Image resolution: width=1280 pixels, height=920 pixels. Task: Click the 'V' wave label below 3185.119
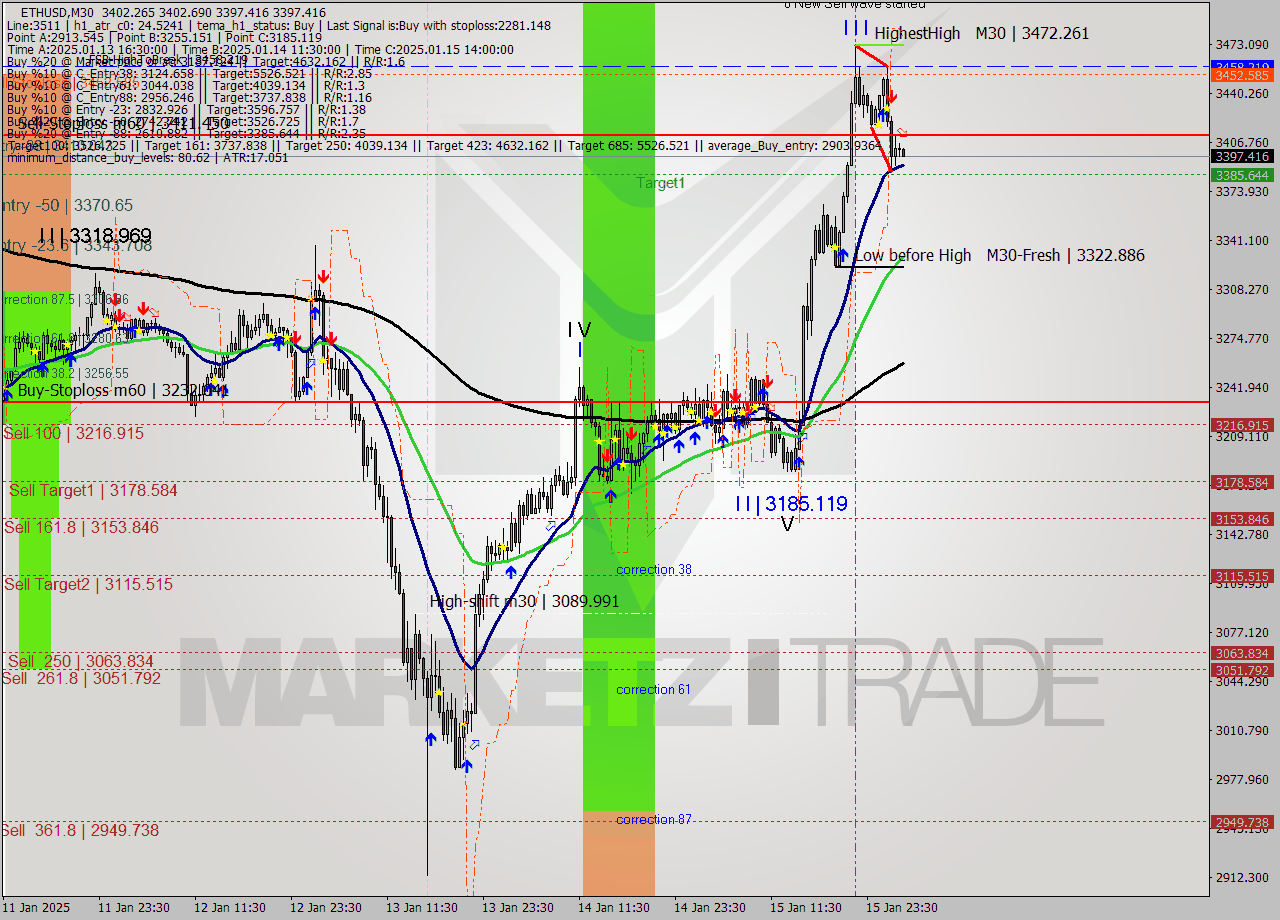pos(787,524)
